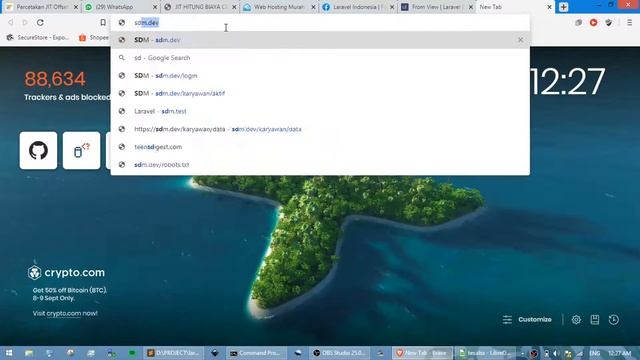Select the sd - Google Search suggestion
The image size is (640, 360).
(320, 58)
